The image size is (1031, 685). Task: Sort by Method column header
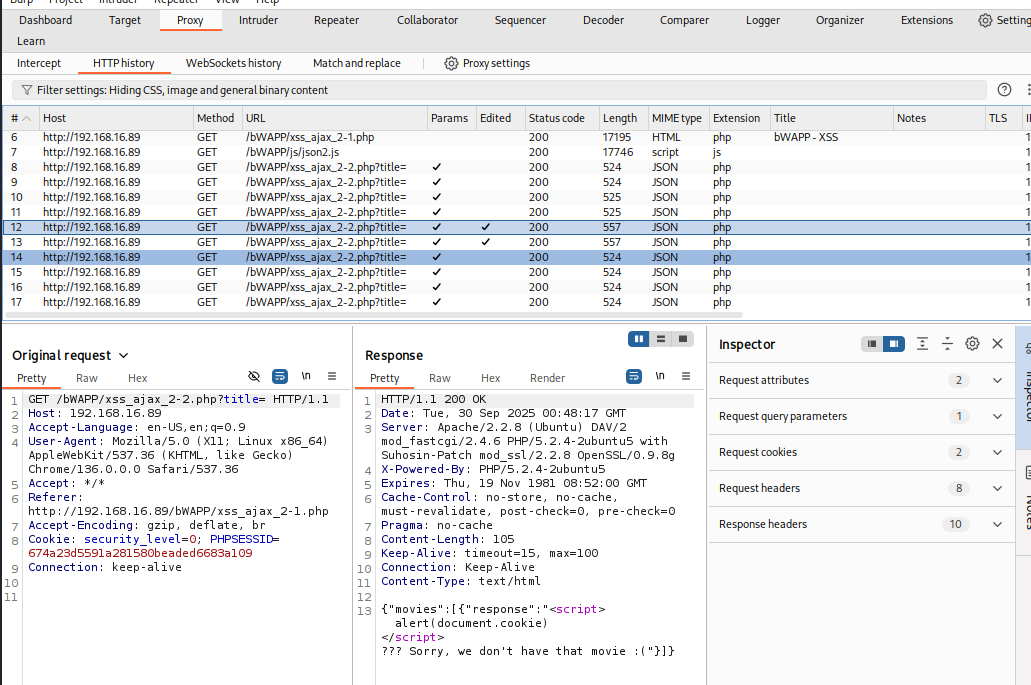(x=216, y=118)
